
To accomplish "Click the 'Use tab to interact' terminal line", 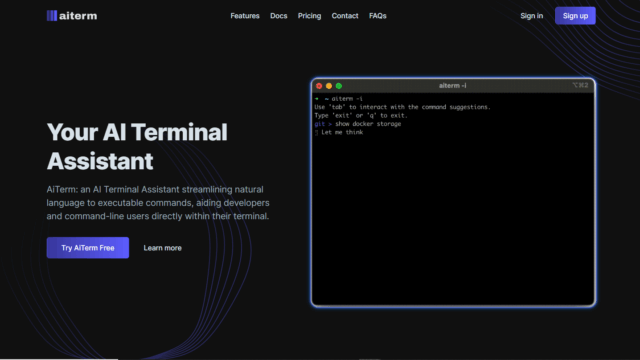I will (x=402, y=107).
